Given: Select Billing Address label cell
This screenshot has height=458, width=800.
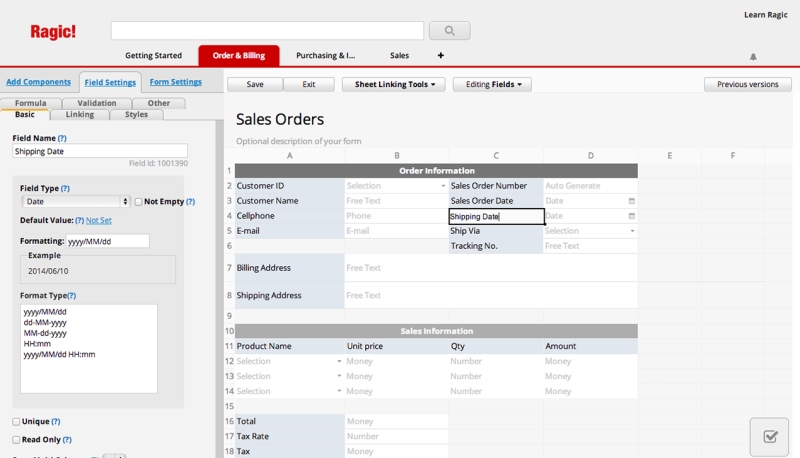Looking at the screenshot, I should pos(290,268).
